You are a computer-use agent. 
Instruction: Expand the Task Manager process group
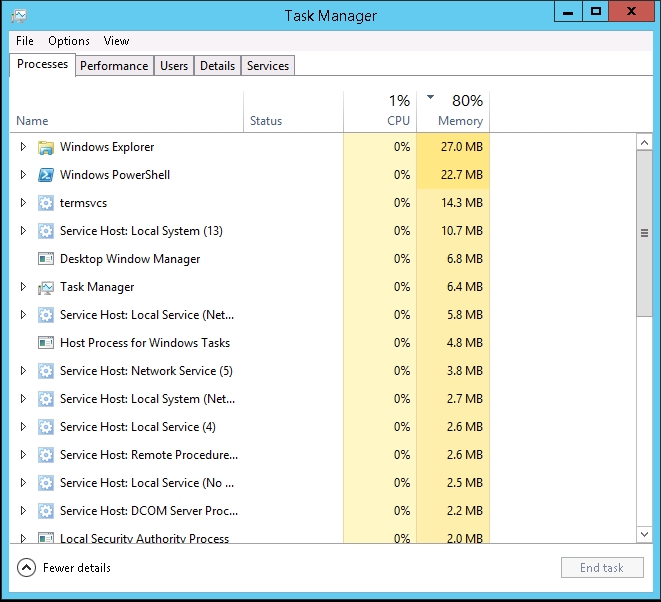click(23, 287)
